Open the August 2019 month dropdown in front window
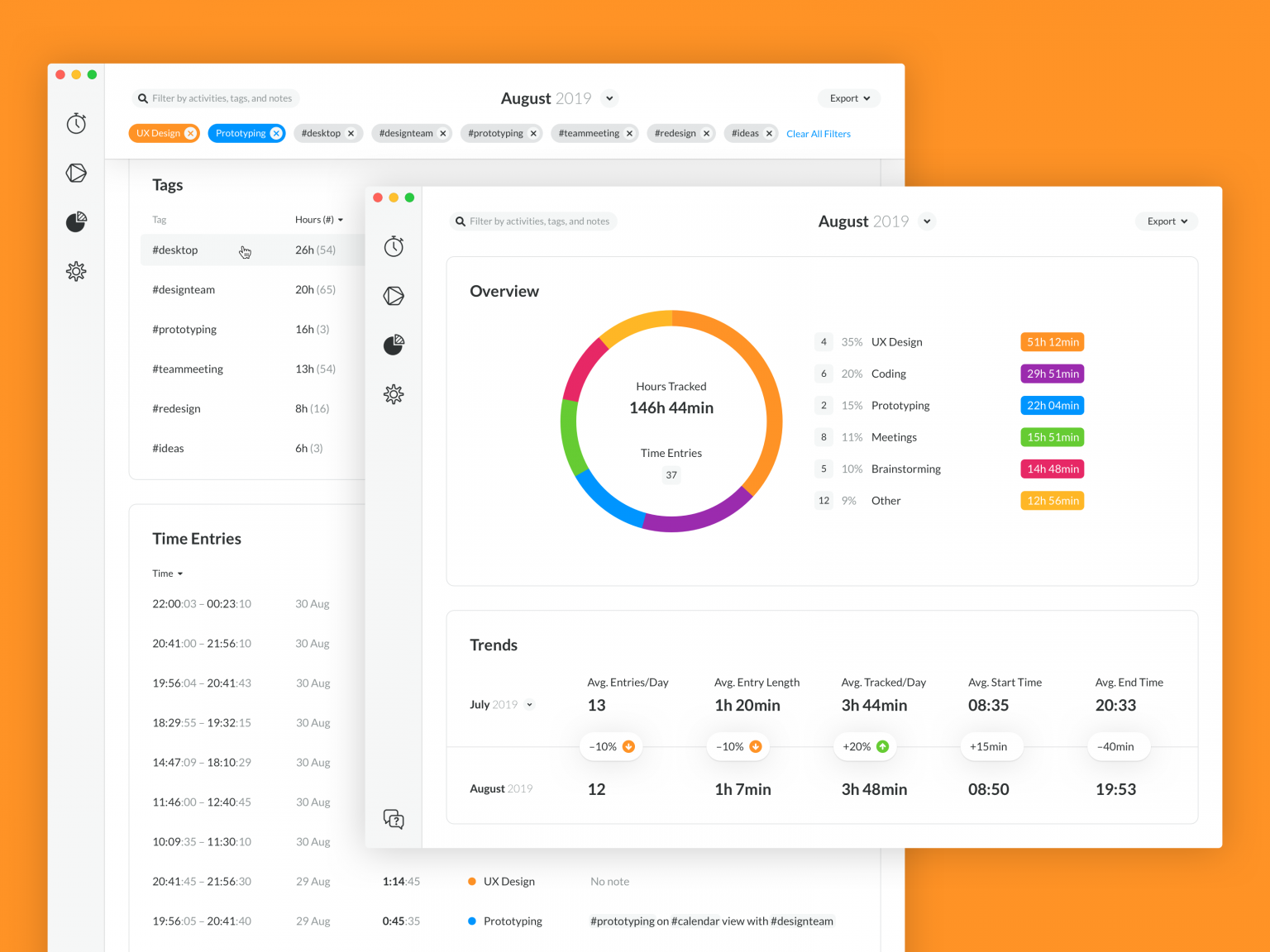The height and width of the screenshot is (952, 1270). pyautogui.click(x=927, y=221)
